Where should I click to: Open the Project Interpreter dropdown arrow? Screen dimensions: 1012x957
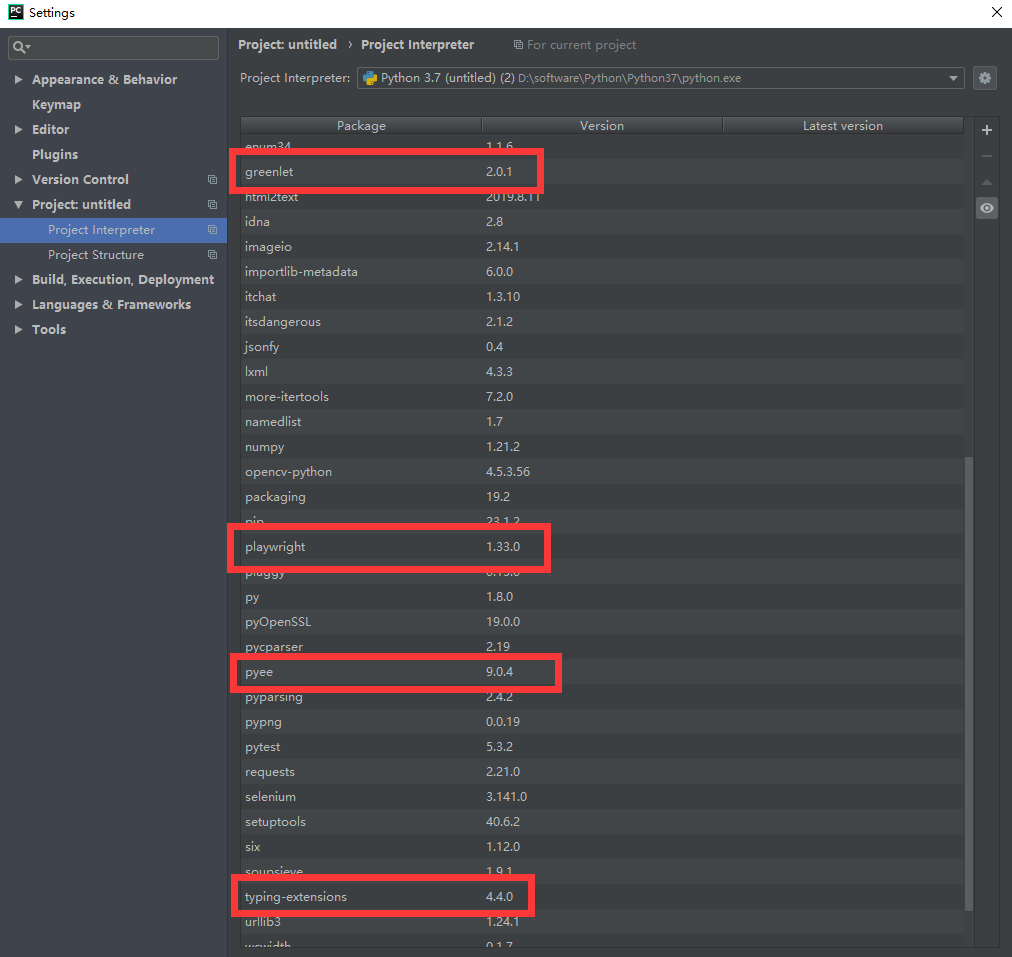pyautogui.click(x=953, y=78)
